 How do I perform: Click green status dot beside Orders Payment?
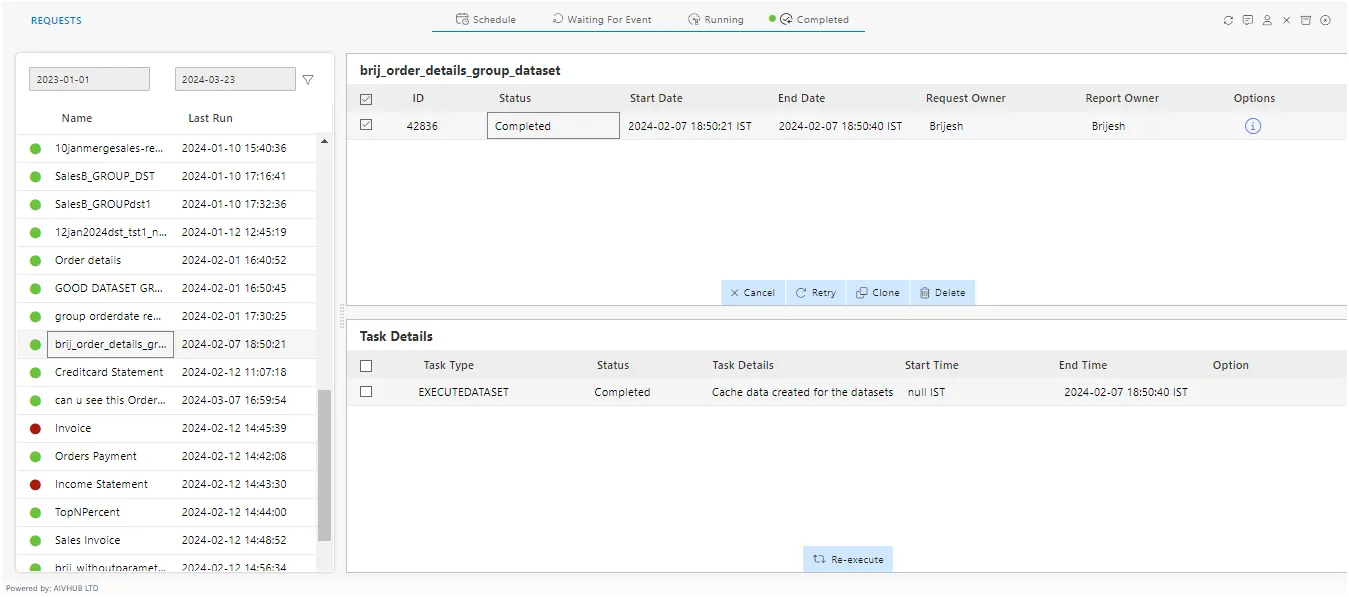click(35, 457)
